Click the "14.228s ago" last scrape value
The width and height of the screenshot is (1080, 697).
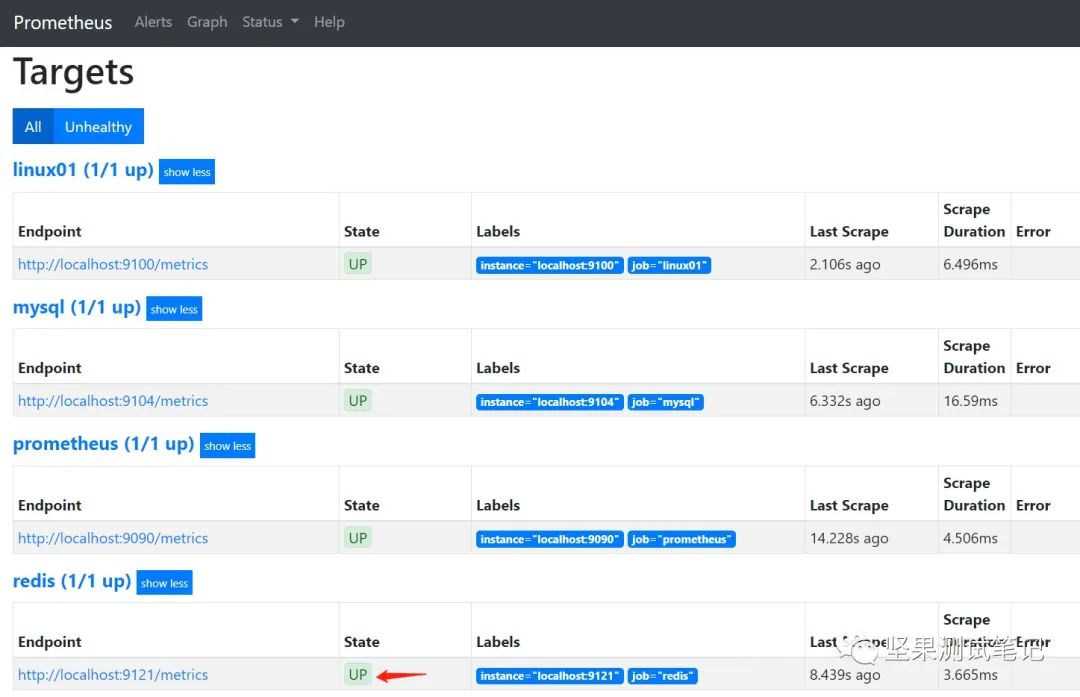[849, 538]
